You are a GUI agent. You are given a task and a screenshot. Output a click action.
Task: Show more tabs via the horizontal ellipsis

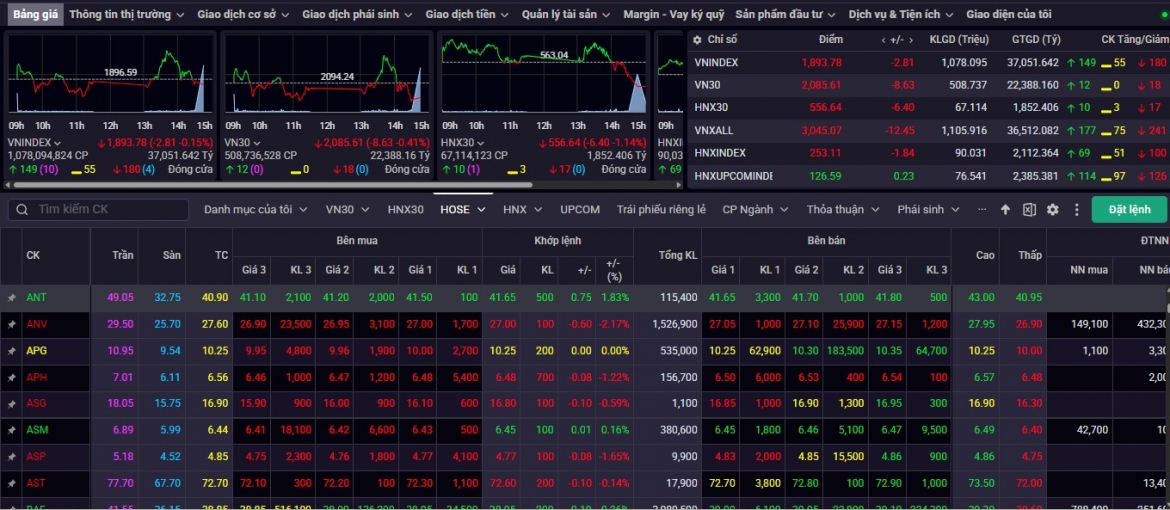981,210
